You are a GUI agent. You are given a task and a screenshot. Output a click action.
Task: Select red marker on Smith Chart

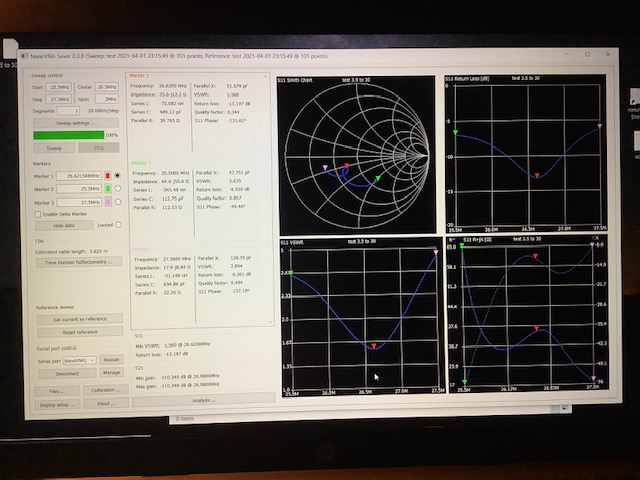click(x=347, y=165)
